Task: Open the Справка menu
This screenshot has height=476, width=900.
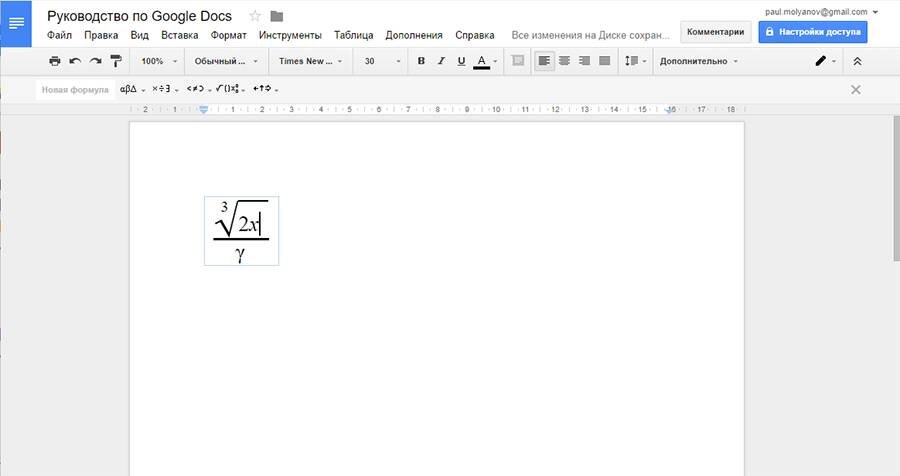Action: (475, 35)
